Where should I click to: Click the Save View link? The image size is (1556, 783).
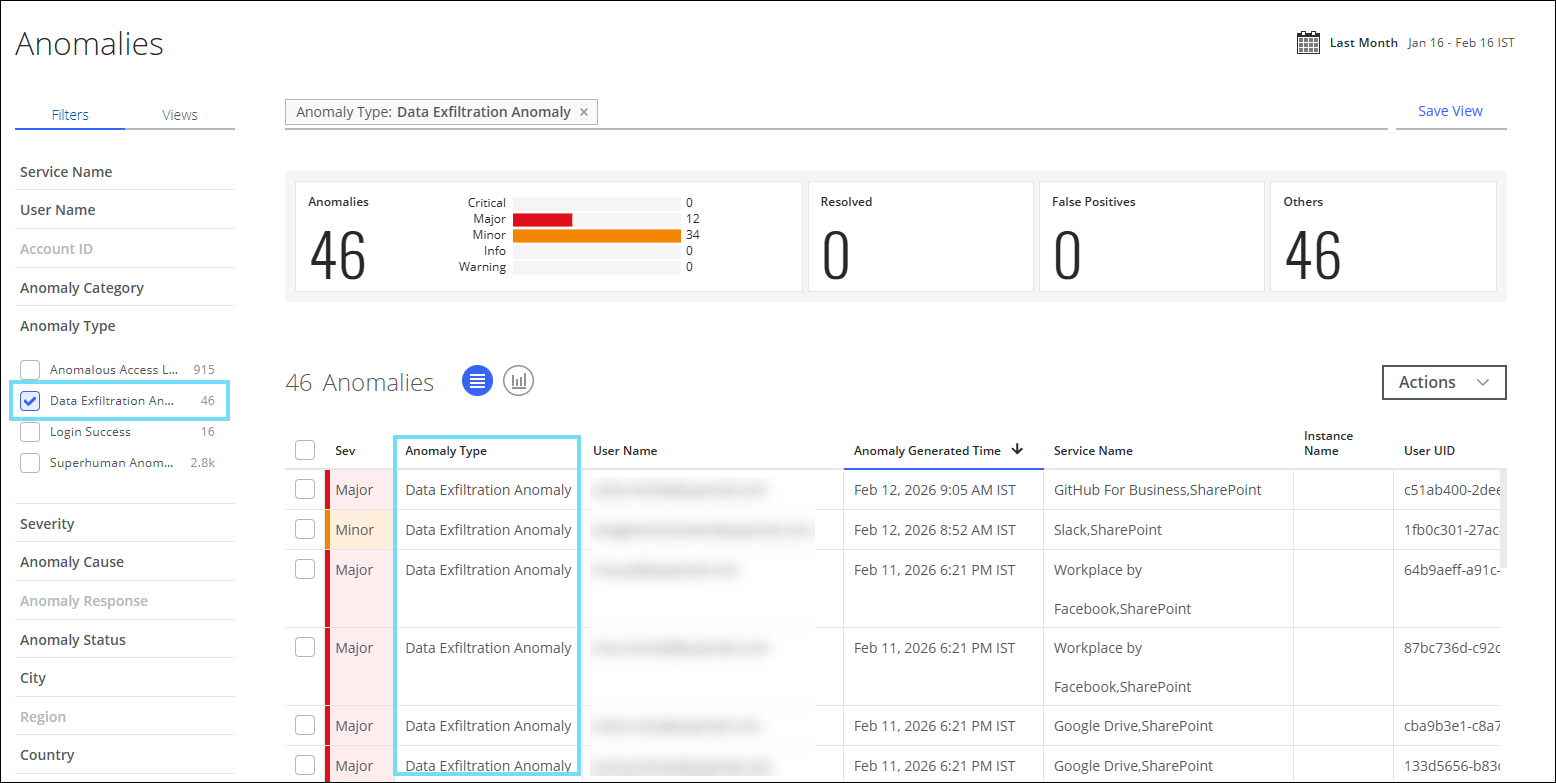(1449, 111)
